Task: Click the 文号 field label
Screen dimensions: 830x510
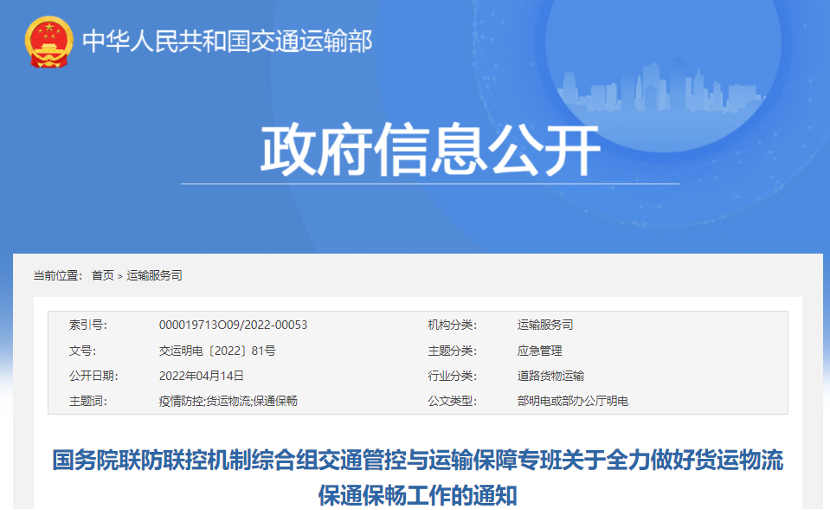Action: 83,351
